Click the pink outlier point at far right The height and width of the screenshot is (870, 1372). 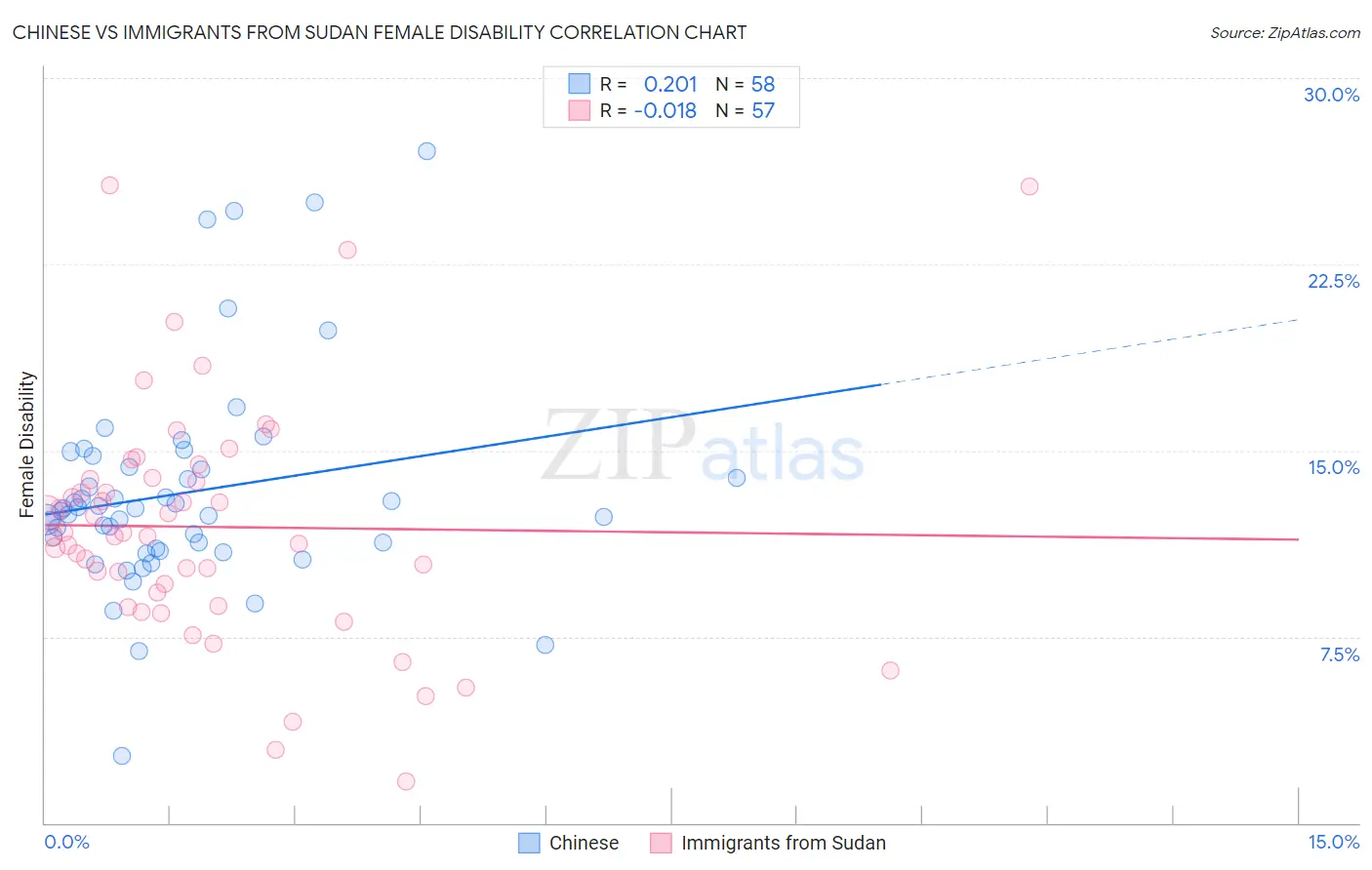coord(1029,186)
